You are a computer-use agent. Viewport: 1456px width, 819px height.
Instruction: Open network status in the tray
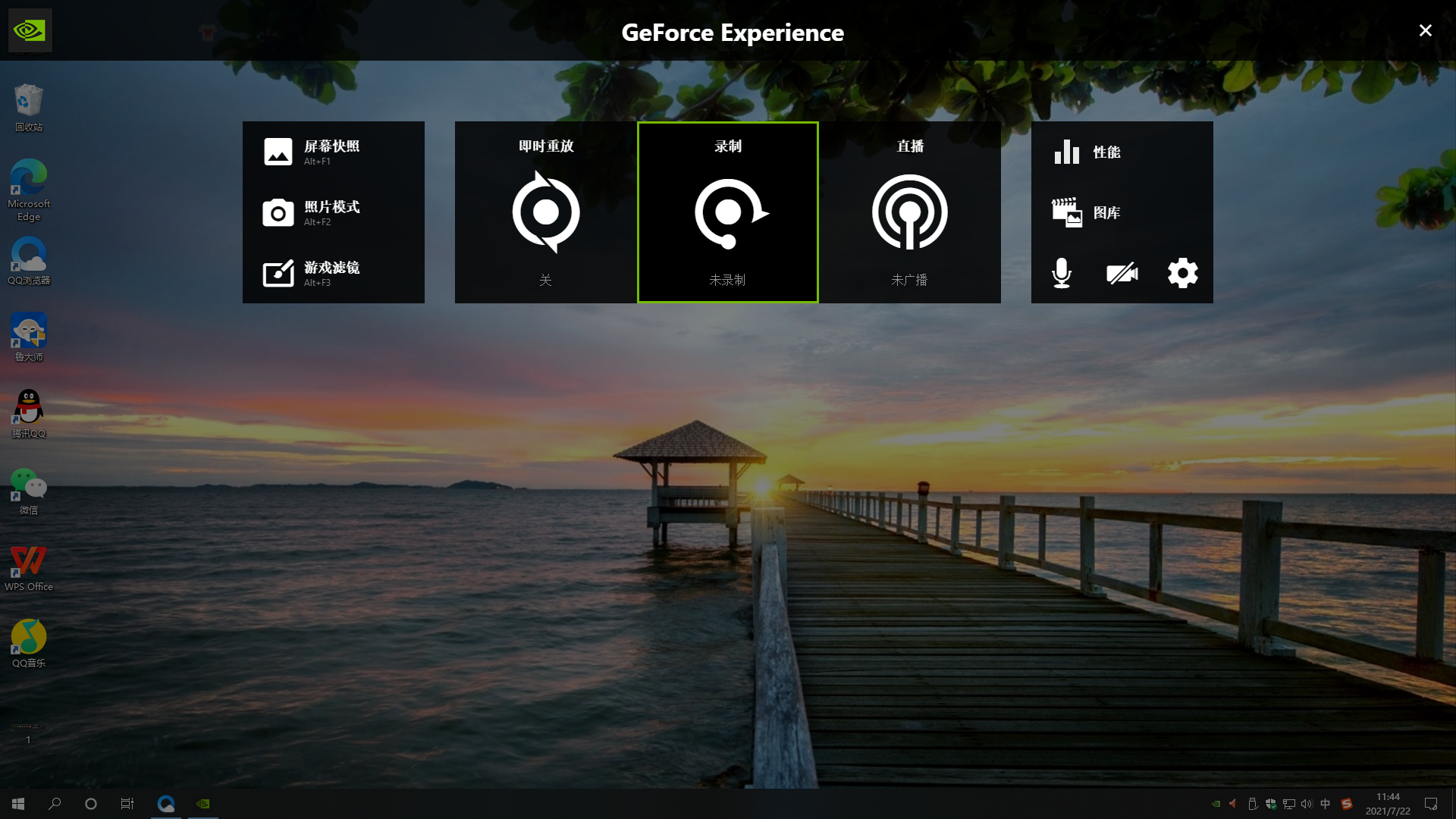pos(1289,804)
